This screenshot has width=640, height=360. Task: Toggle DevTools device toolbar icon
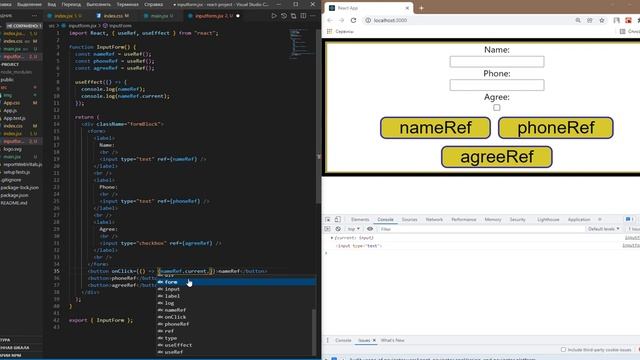coord(338,220)
